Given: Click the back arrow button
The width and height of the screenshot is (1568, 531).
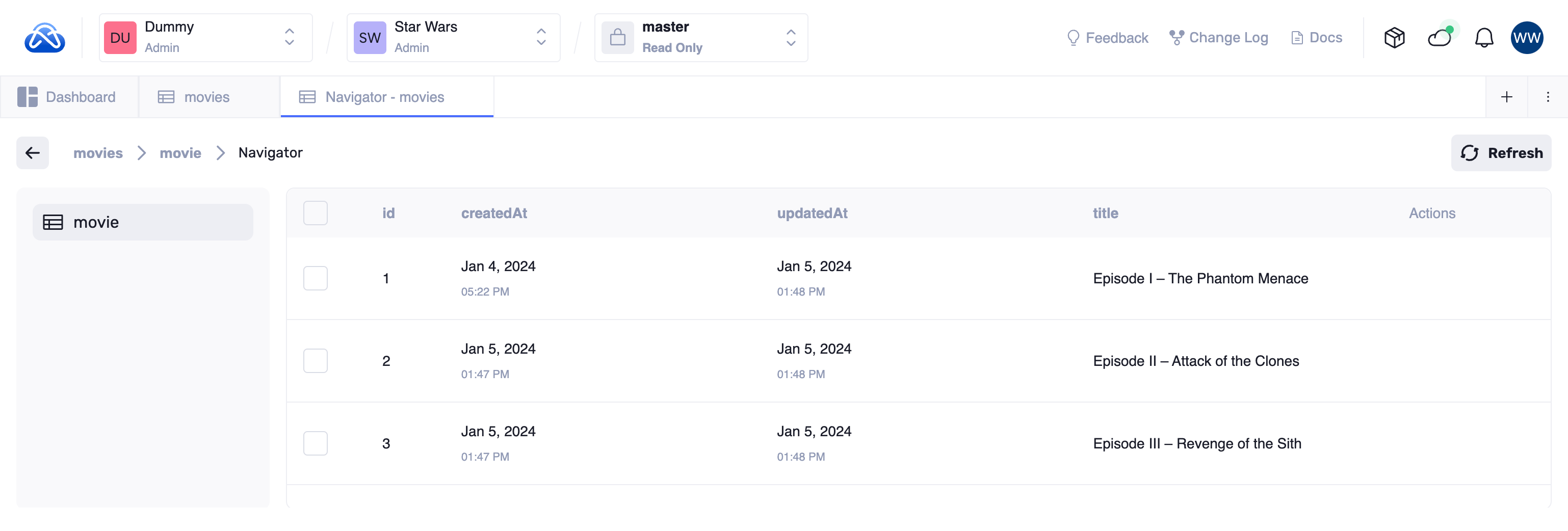Looking at the screenshot, I should click(33, 153).
